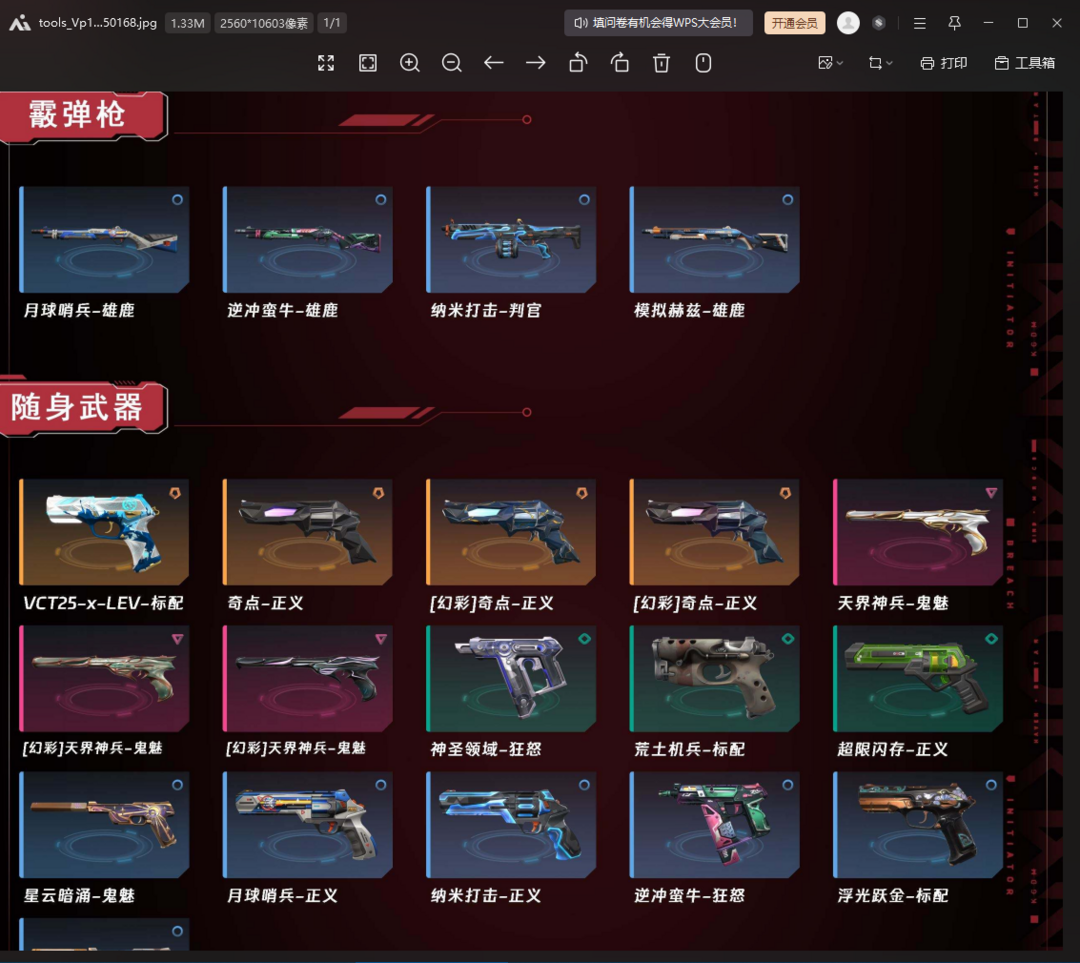The image size is (1080, 963).
Task: Click the fit-to-window frame icon
Action: click(x=368, y=63)
